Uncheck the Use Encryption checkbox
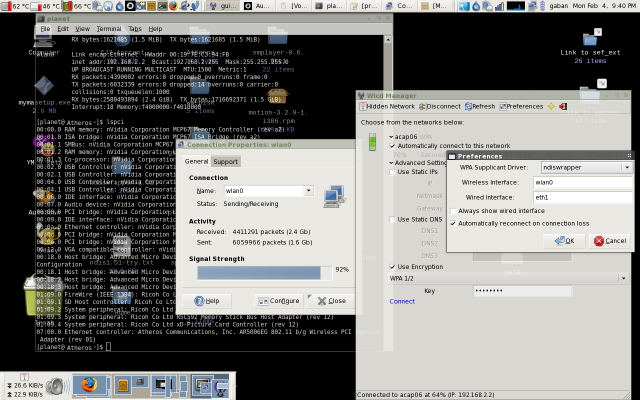 392,267
